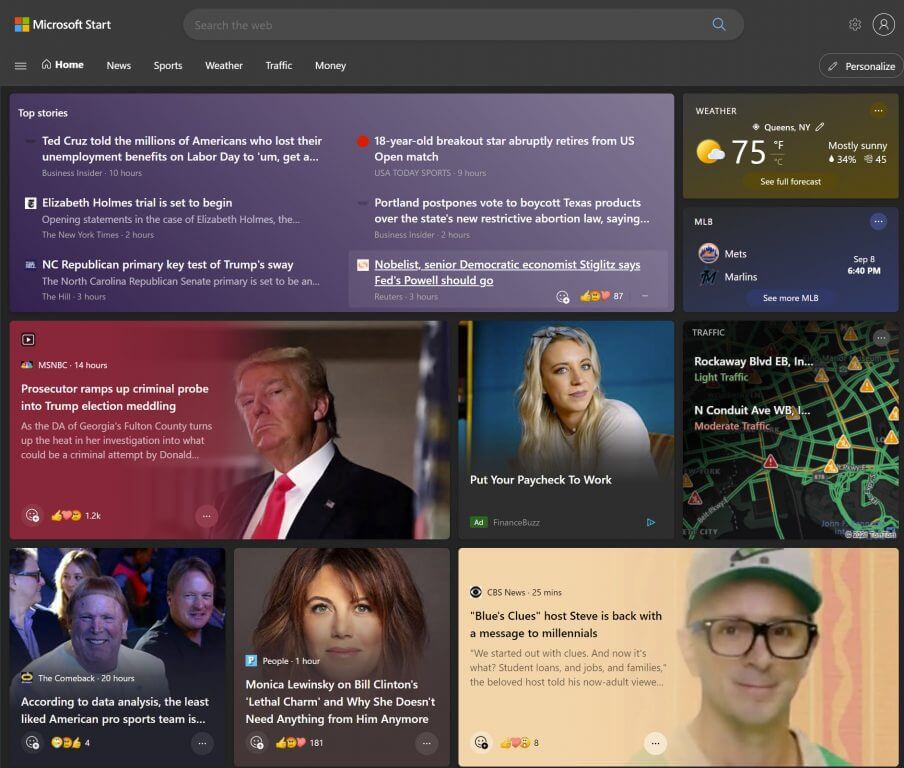The height and width of the screenshot is (768, 904).
Task: Open Elizabeth Holmes trial story
Action: pos(137,202)
